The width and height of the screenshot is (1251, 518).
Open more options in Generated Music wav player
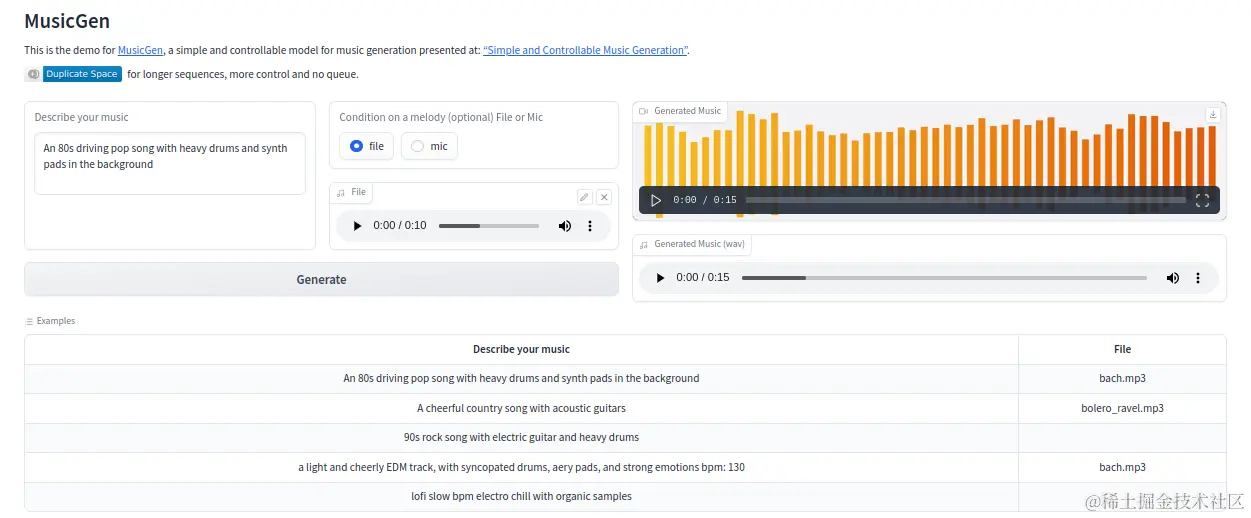[1198, 278]
